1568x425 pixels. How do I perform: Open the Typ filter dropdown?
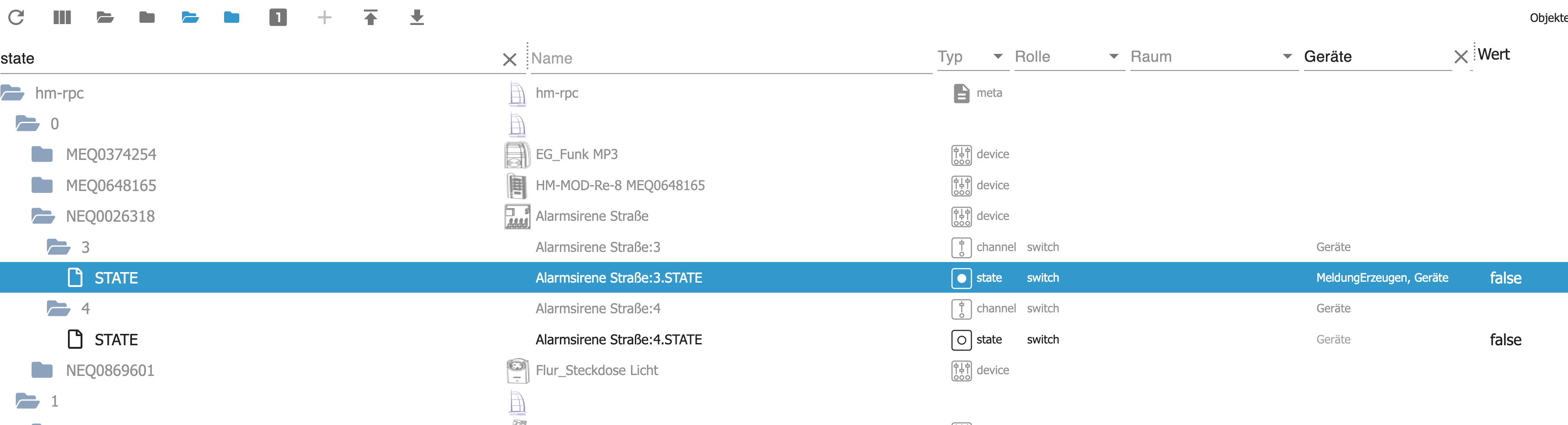point(997,57)
